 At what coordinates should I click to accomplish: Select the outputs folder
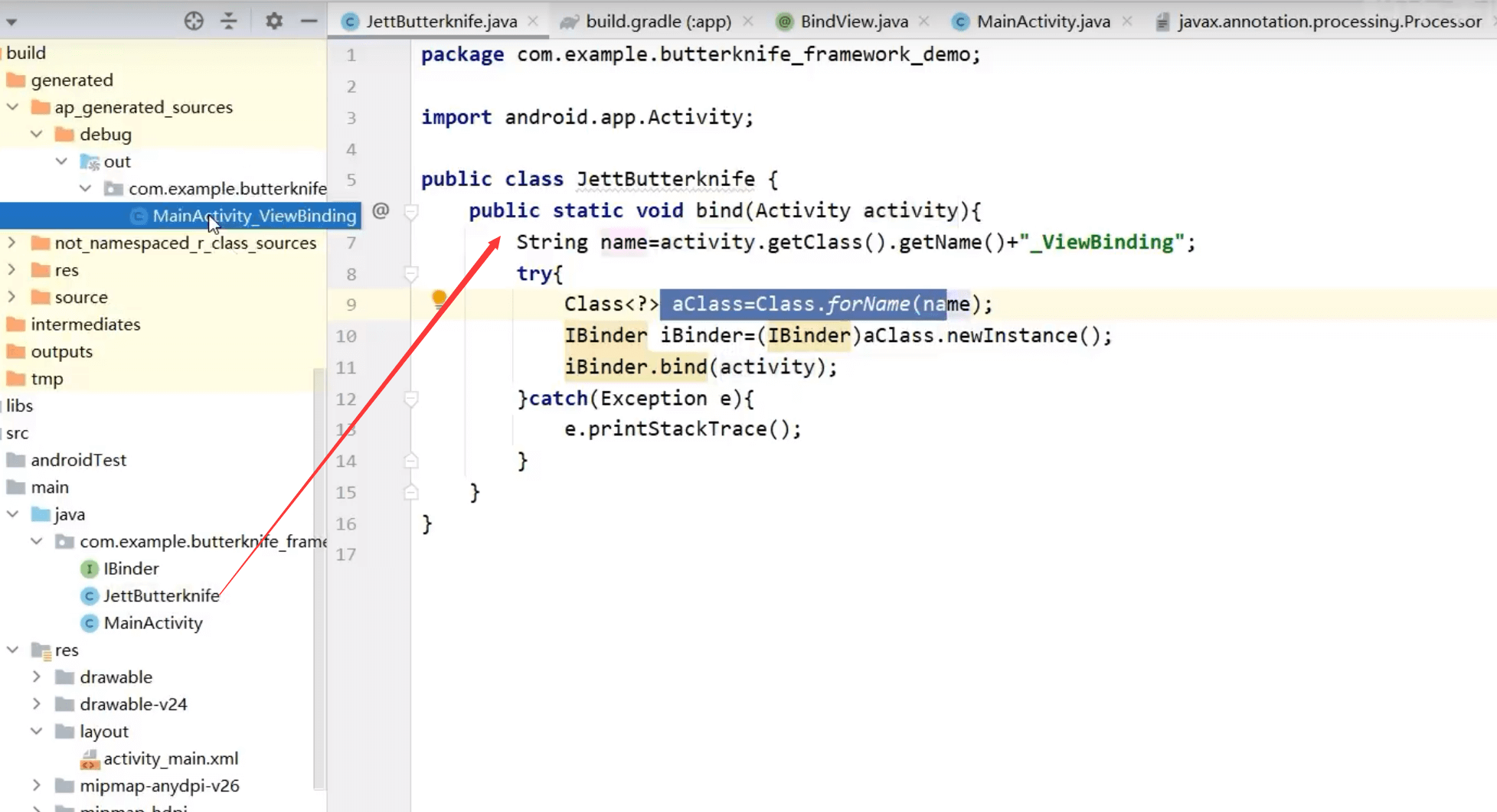point(61,351)
